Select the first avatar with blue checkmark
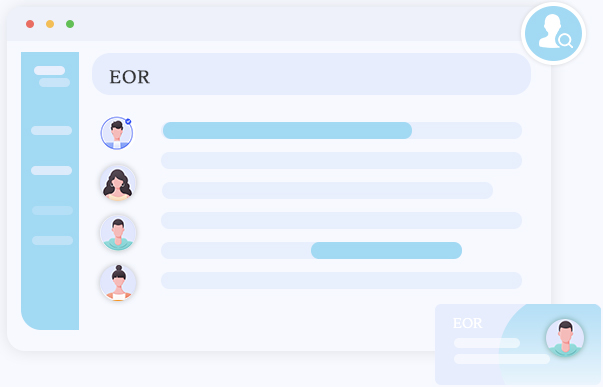Viewport: 603px width, 387px height. coord(117,133)
